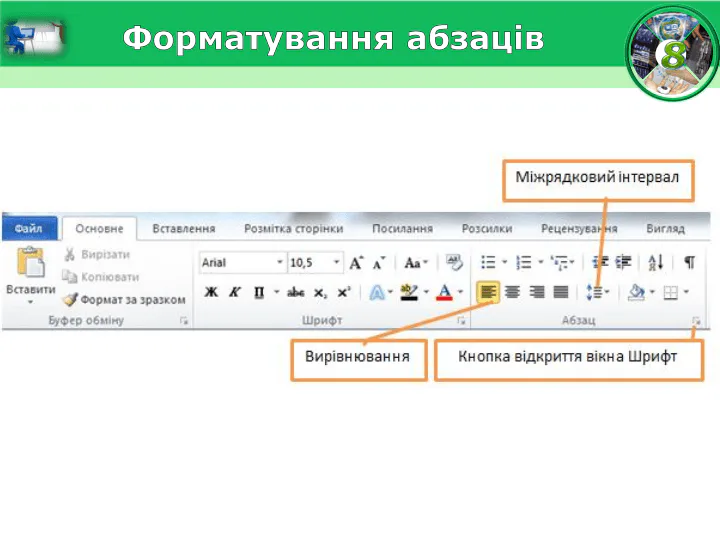The width and height of the screenshot is (720, 540).
Task: Show paragraph marks with the pilcrow icon
Action: (x=689, y=263)
